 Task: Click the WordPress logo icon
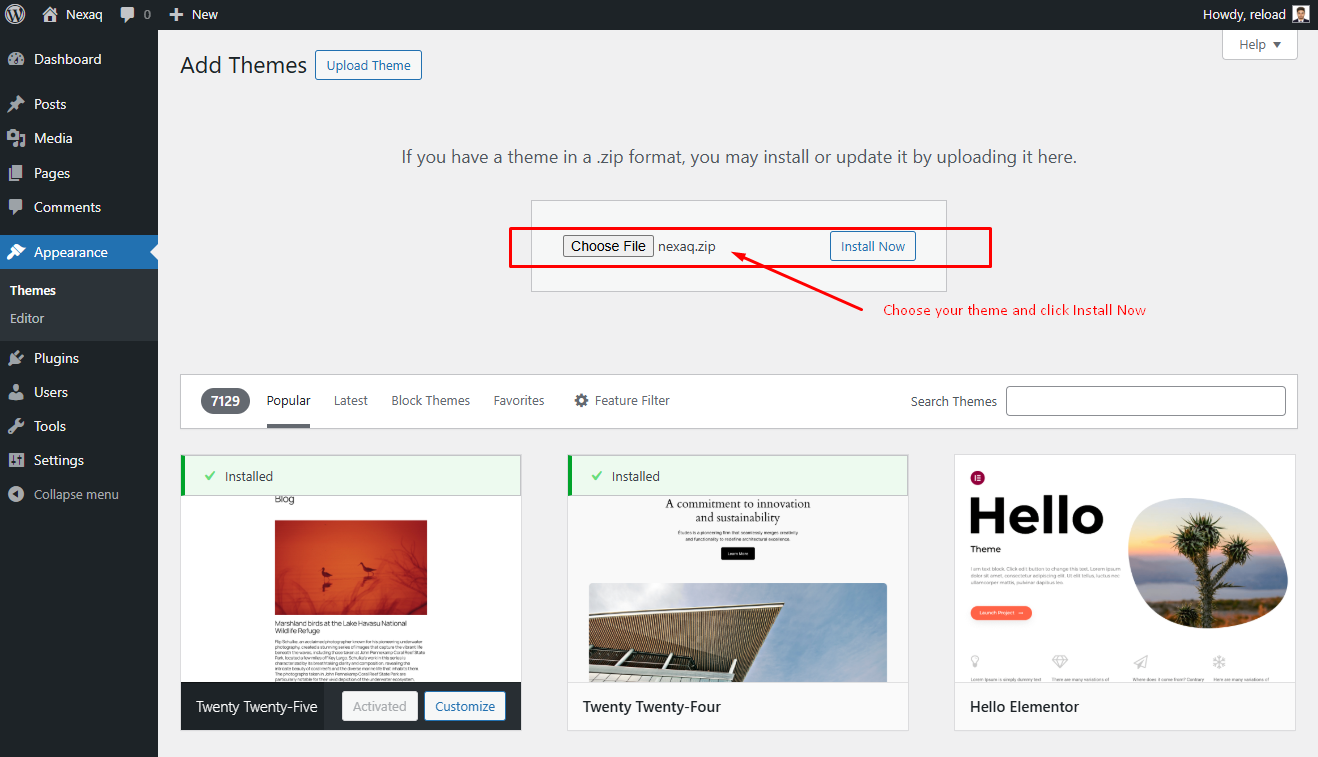[x=15, y=14]
